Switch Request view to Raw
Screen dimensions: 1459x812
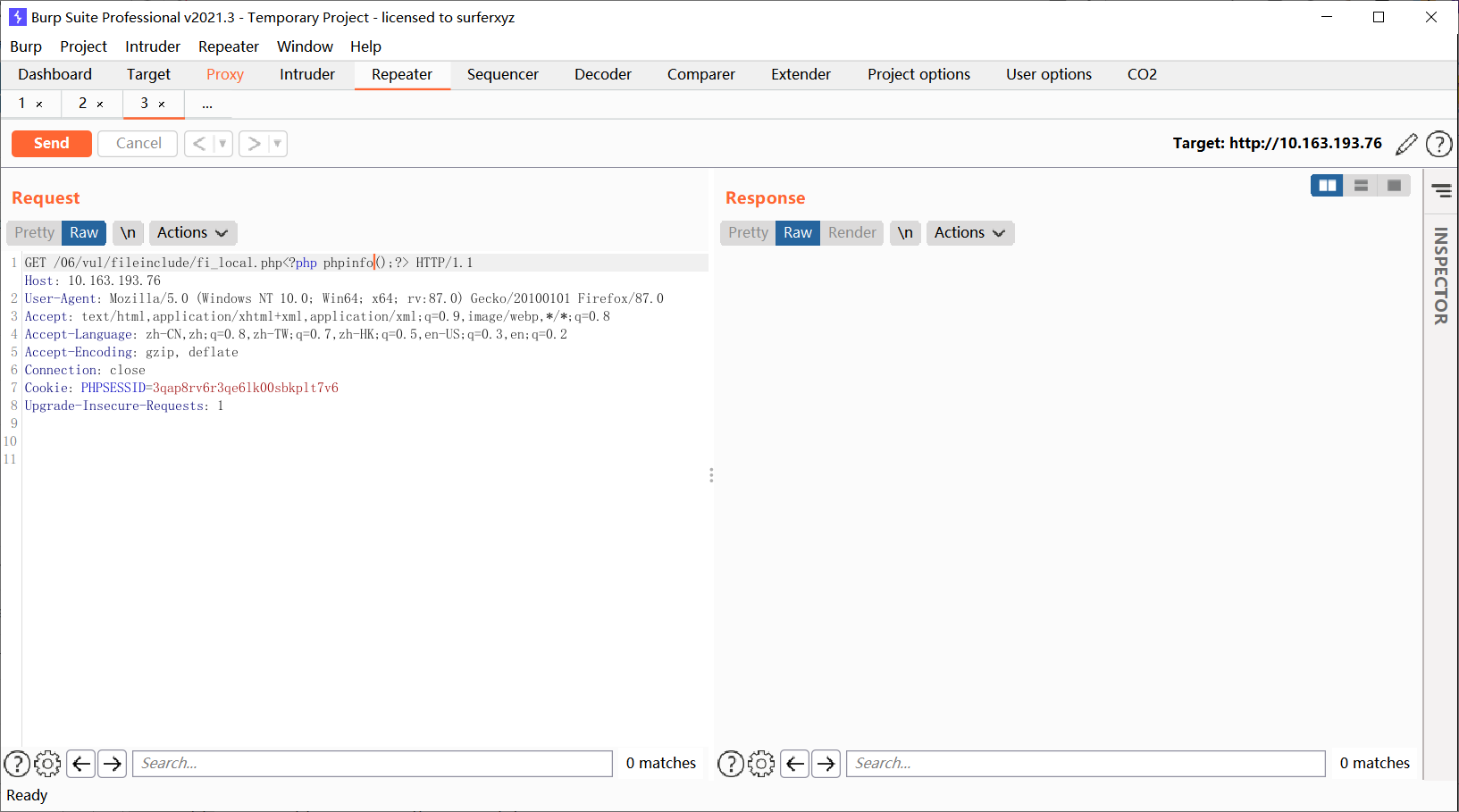(84, 233)
